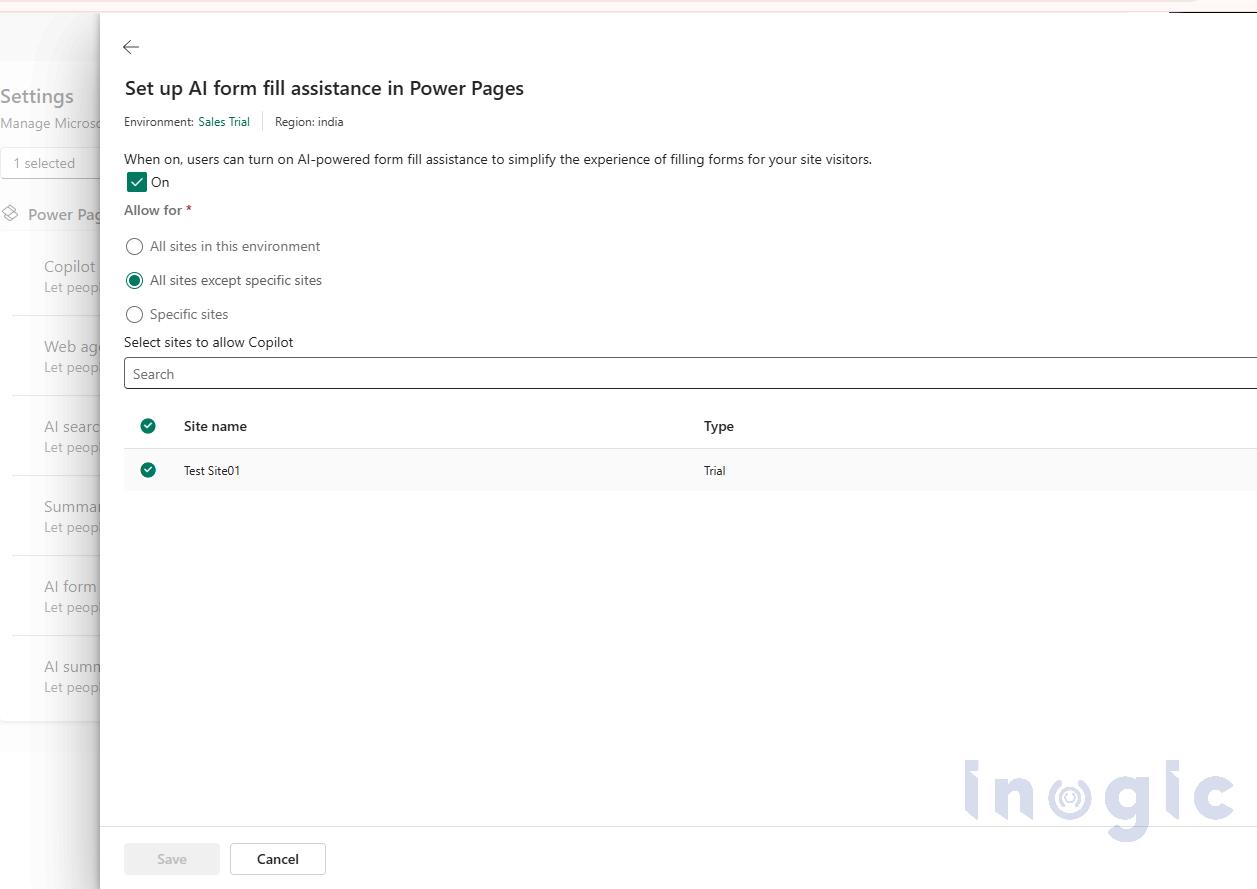
Task: Choose the Specific sites radio option
Action: (134, 314)
